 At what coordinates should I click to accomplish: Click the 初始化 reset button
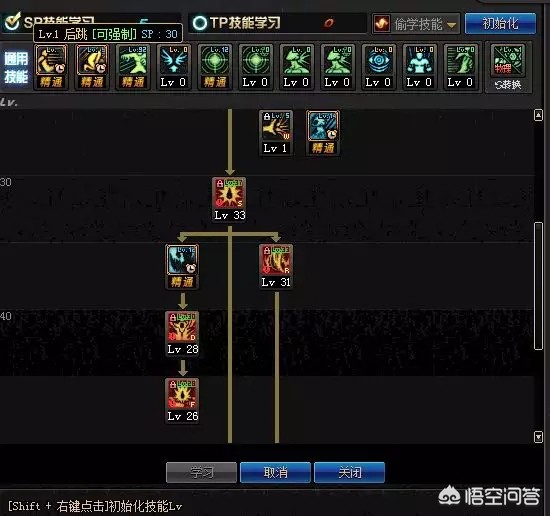click(501, 24)
